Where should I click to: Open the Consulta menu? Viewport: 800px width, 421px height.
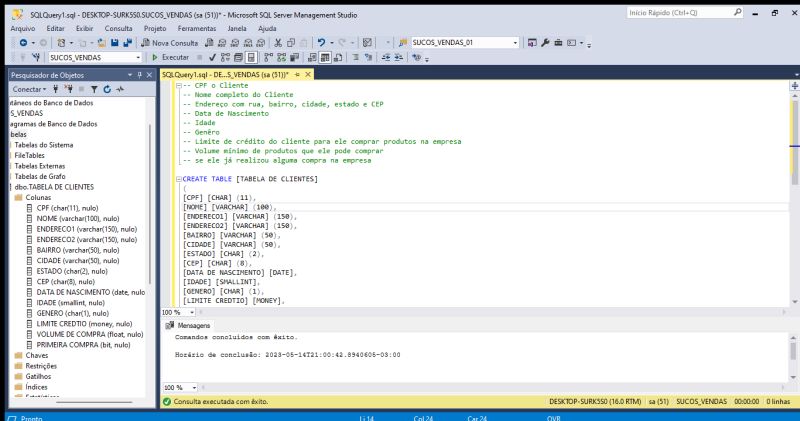click(x=118, y=28)
